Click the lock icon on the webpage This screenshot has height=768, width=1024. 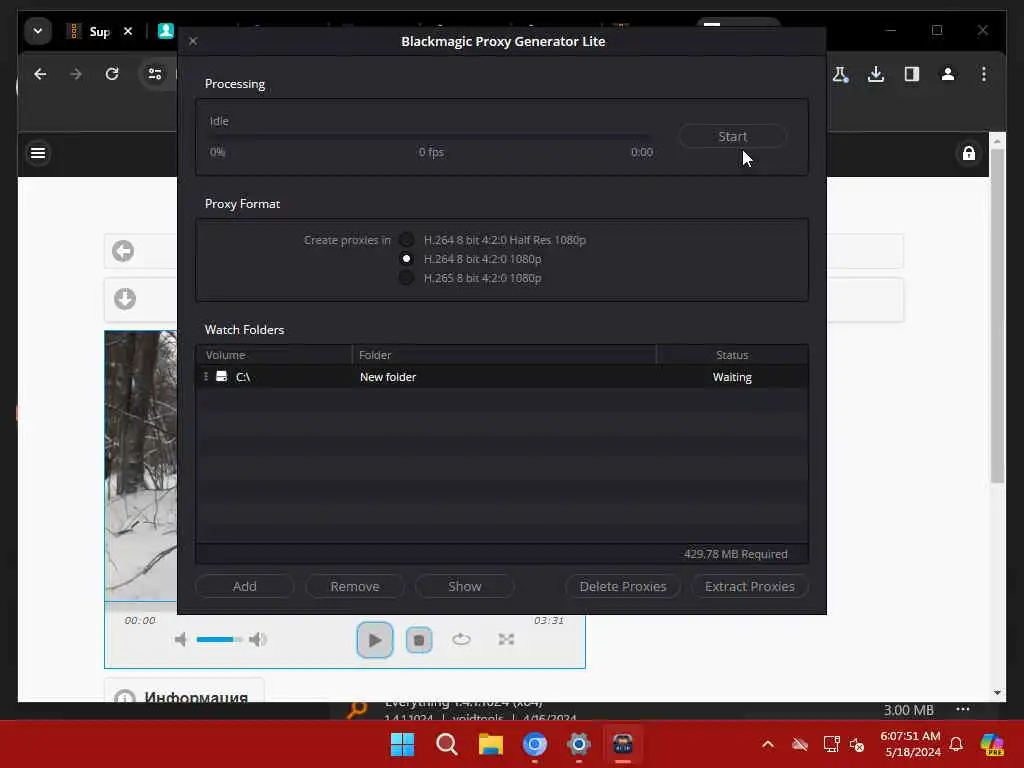[x=968, y=153]
